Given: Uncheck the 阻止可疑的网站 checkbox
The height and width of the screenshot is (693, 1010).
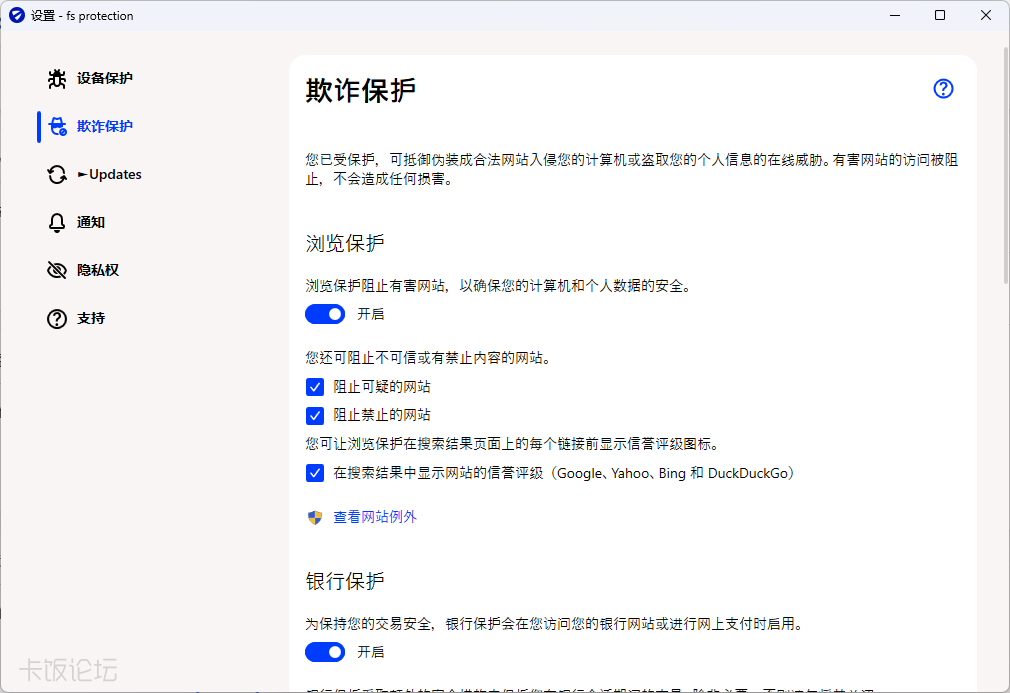Looking at the screenshot, I should coord(315,387).
